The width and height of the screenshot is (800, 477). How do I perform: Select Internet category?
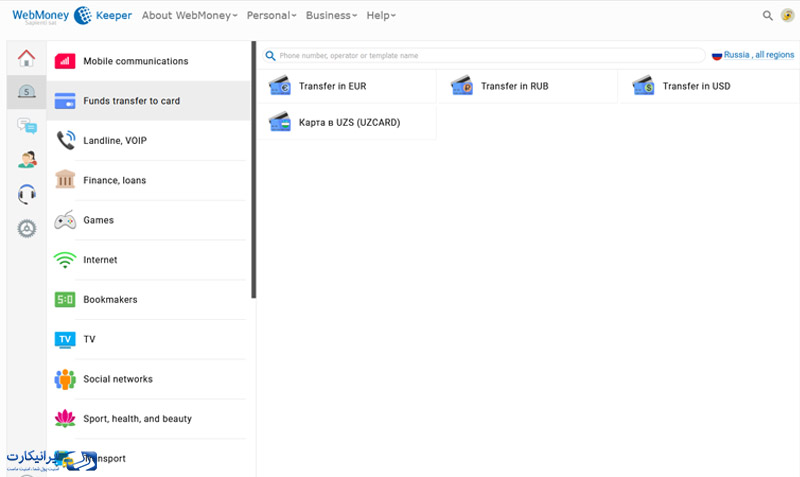tap(148, 260)
